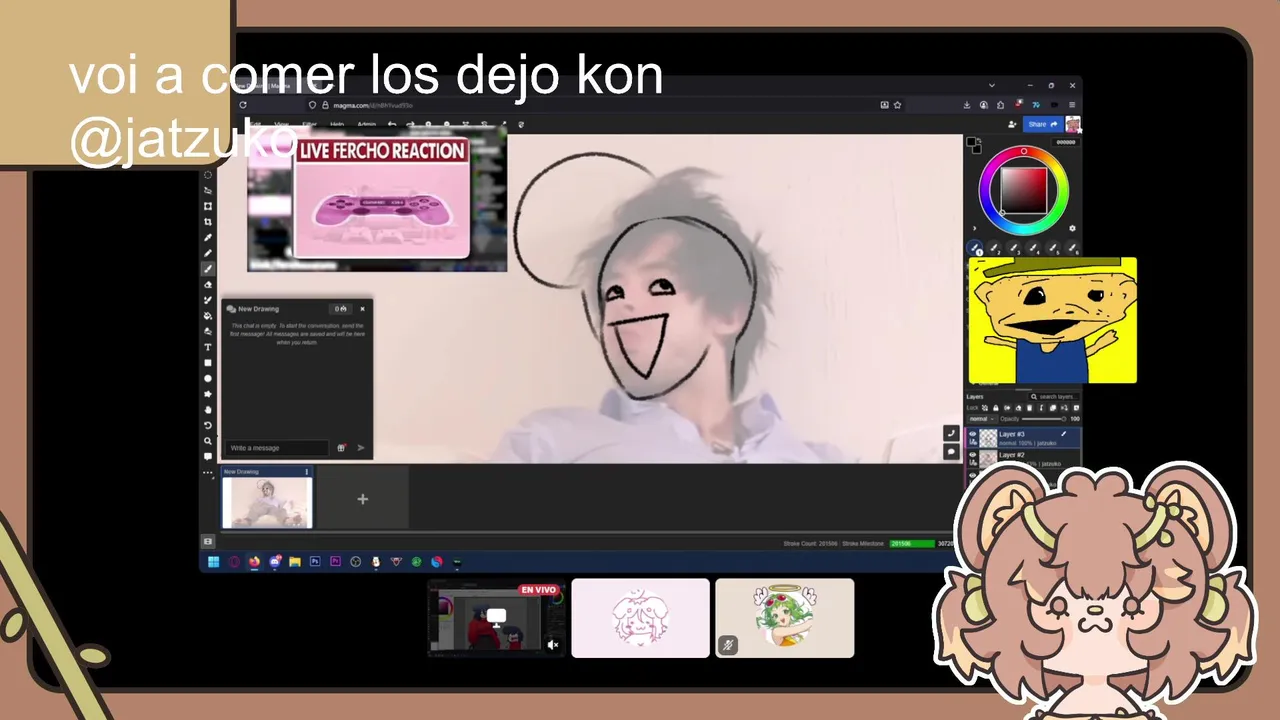Click the search layers field
This screenshot has height=720, width=1280.
(1053, 397)
